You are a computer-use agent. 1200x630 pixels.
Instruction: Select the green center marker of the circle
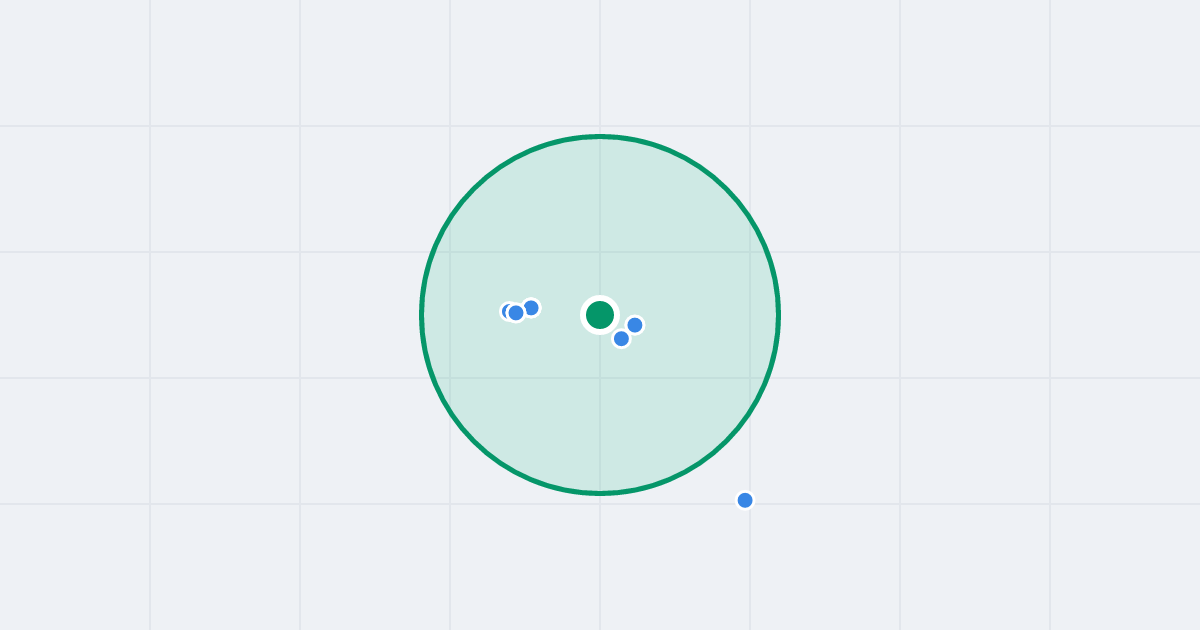point(600,315)
